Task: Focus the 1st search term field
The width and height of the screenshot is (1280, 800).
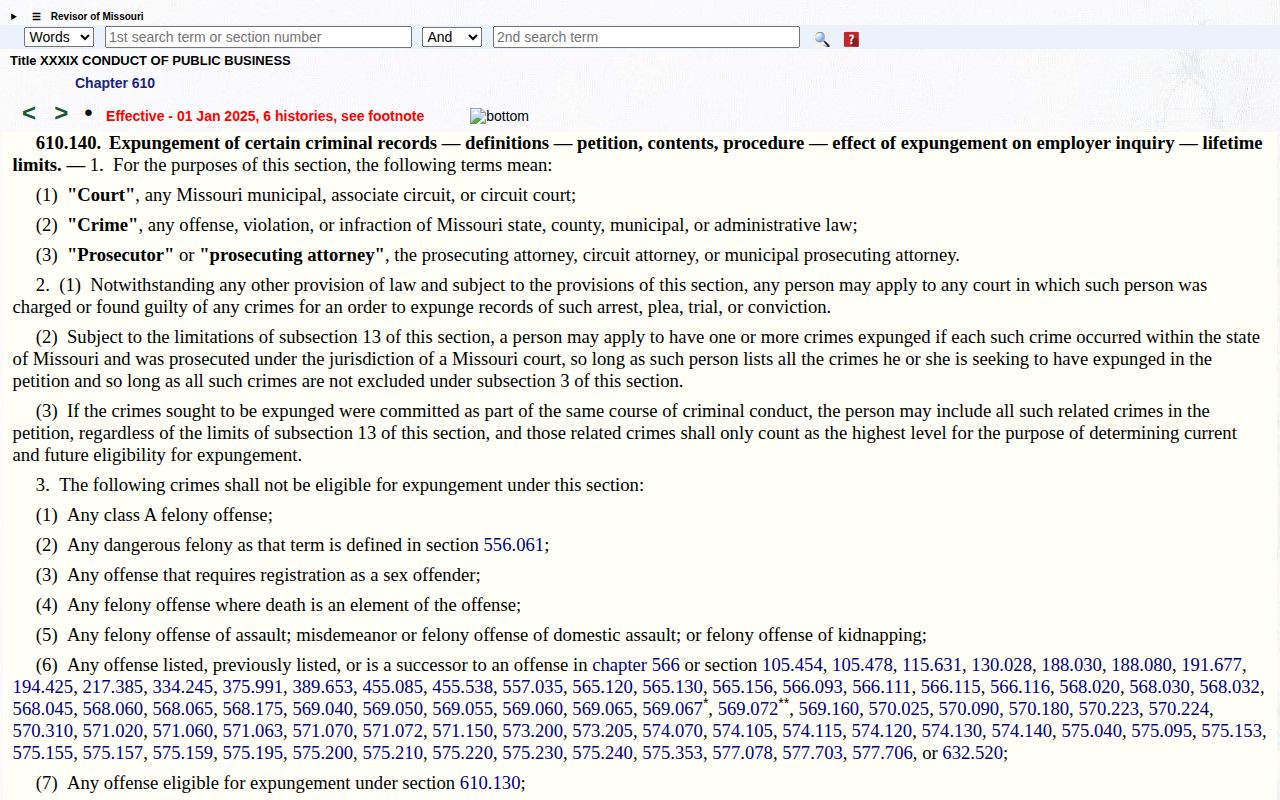Action: 258,37
